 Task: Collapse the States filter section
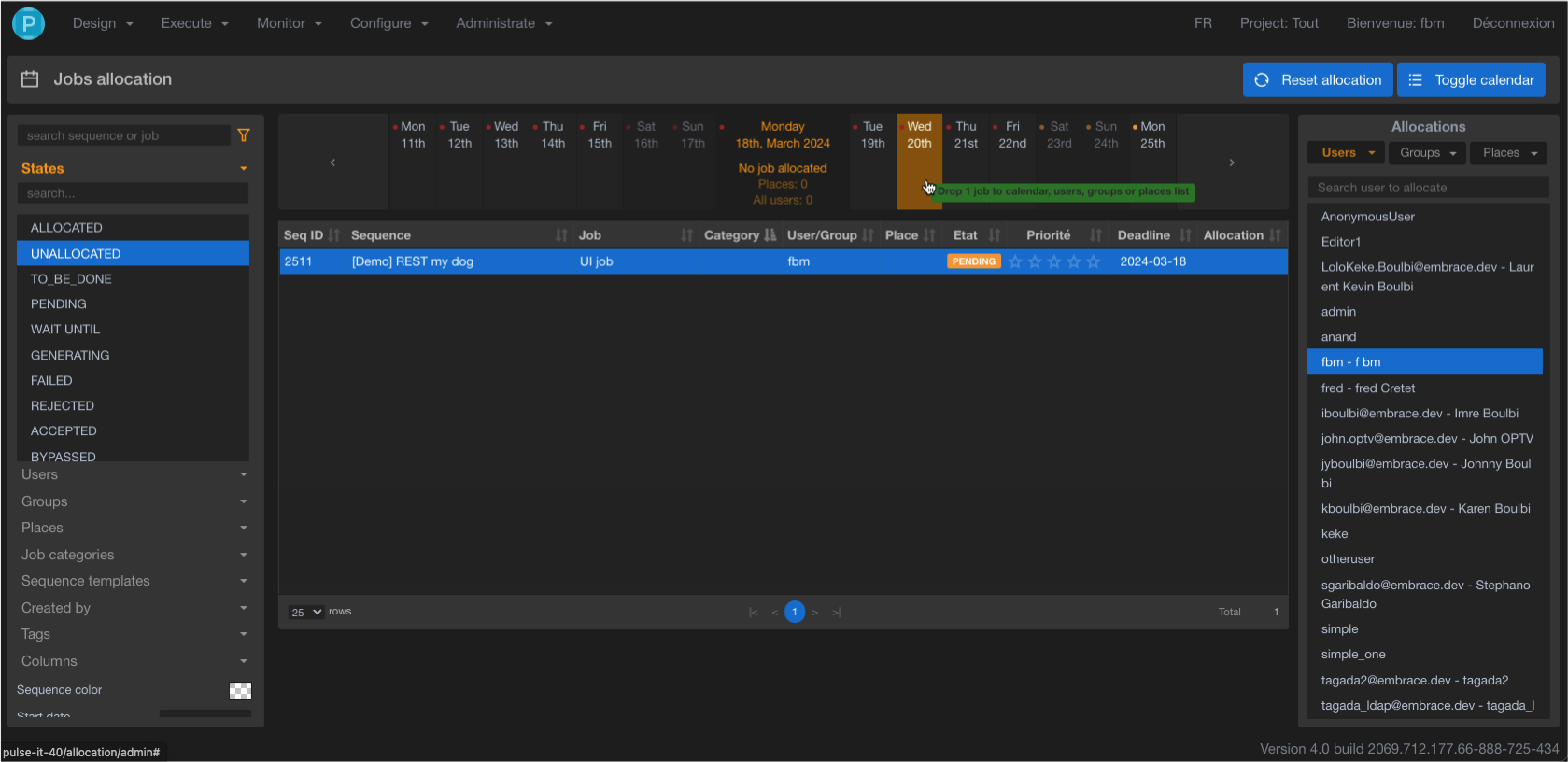coord(134,169)
